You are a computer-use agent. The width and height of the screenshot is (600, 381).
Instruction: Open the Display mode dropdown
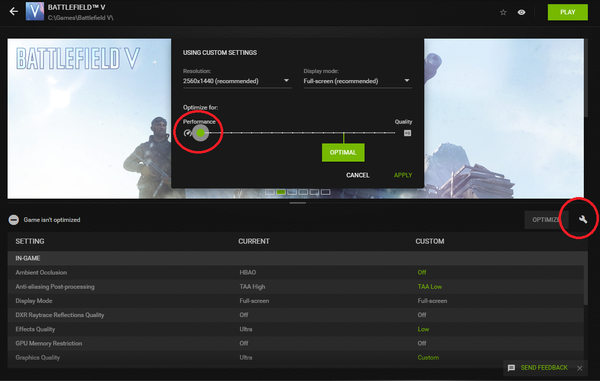click(x=357, y=81)
